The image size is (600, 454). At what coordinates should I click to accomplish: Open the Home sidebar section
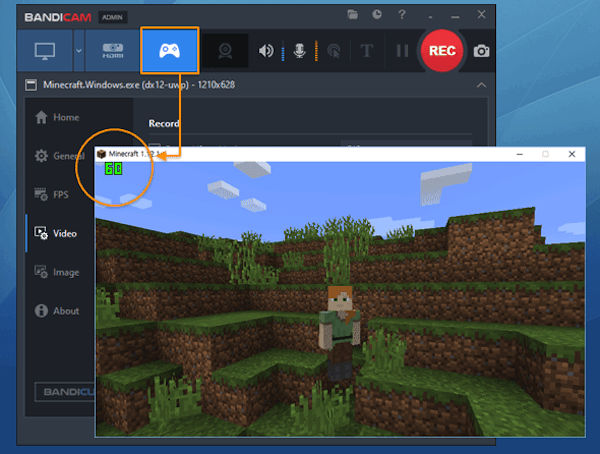[x=57, y=117]
